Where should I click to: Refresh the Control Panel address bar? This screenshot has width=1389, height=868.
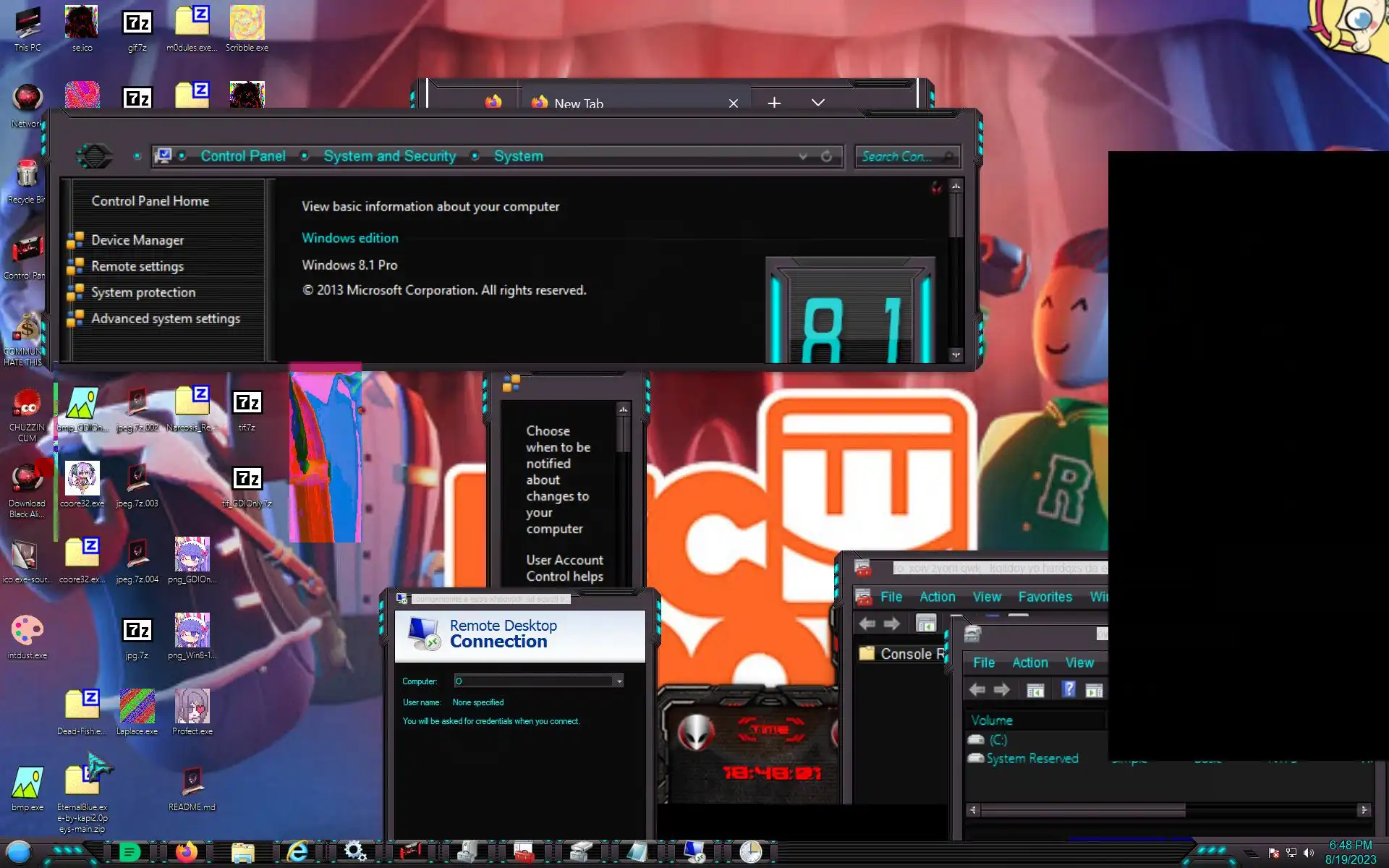[826, 156]
